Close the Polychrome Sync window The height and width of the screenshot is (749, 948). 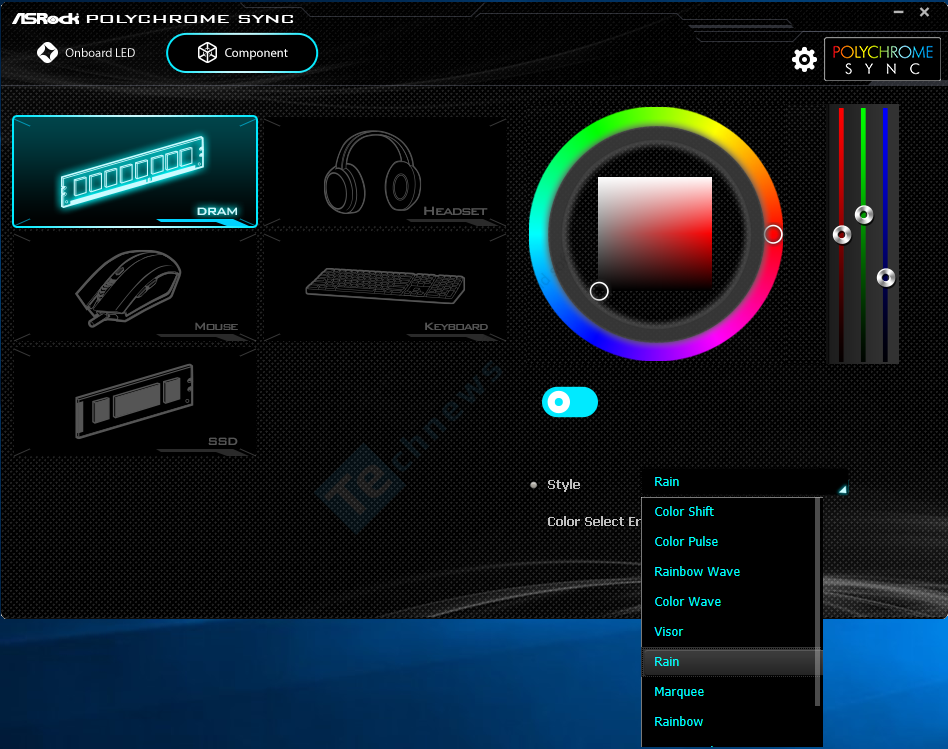coord(924,12)
